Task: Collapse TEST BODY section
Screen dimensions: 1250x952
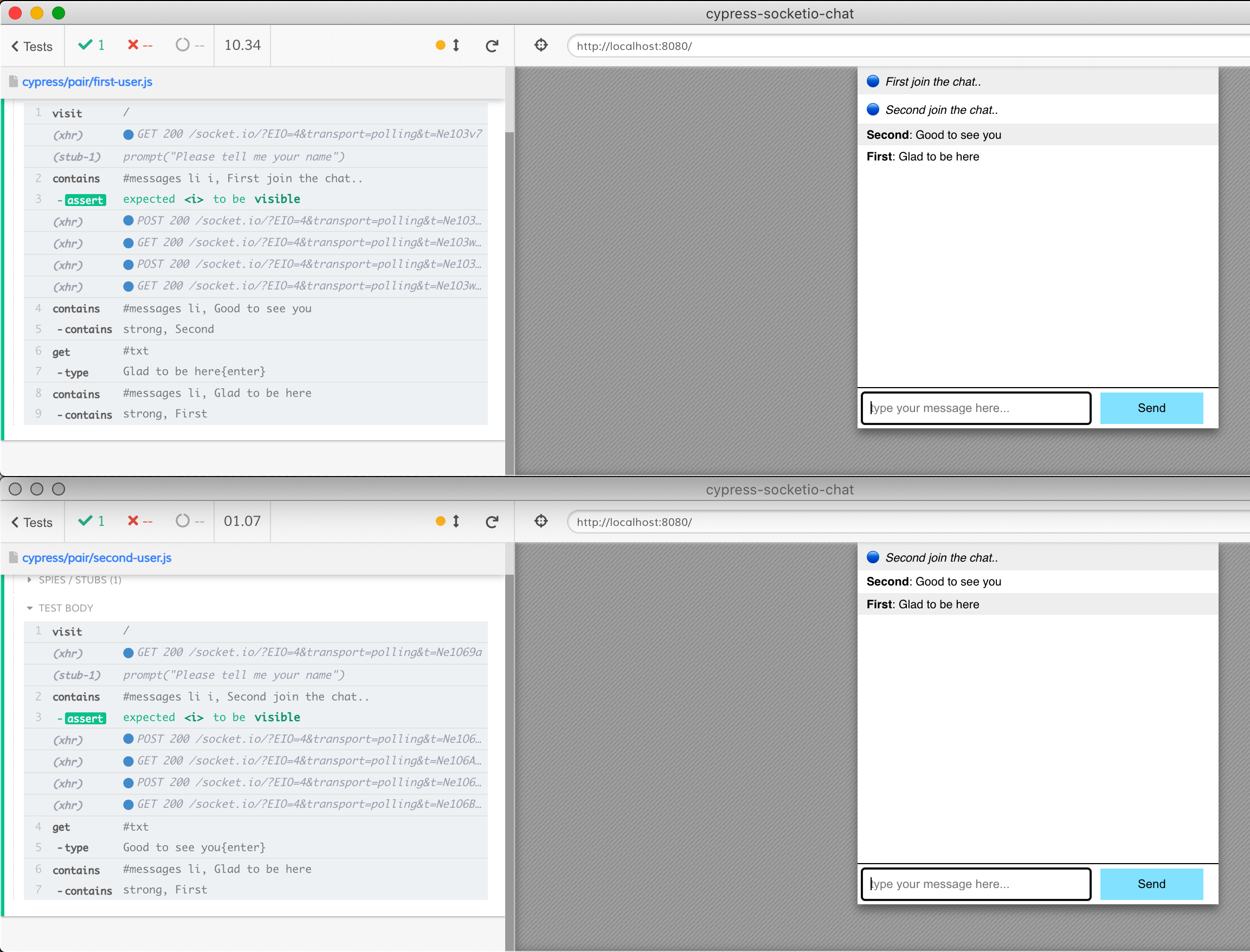Action: (x=60, y=608)
